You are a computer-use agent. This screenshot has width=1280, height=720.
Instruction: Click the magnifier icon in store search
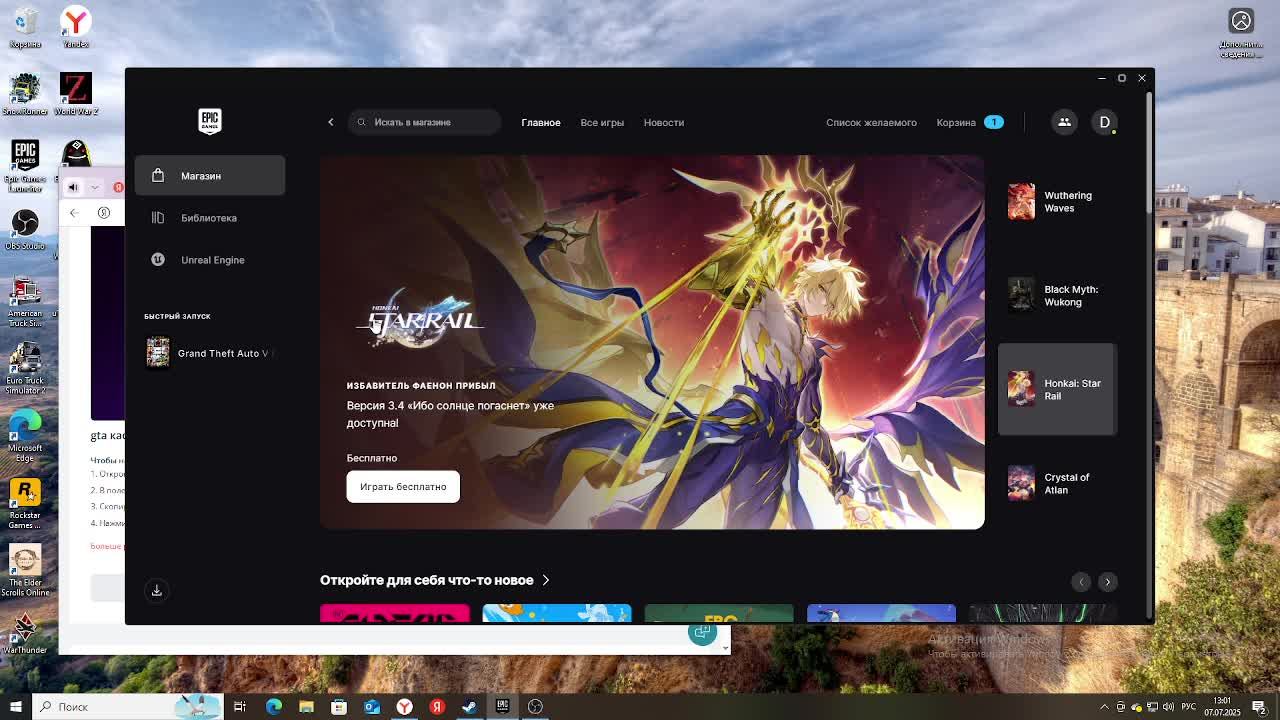pos(362,122)
